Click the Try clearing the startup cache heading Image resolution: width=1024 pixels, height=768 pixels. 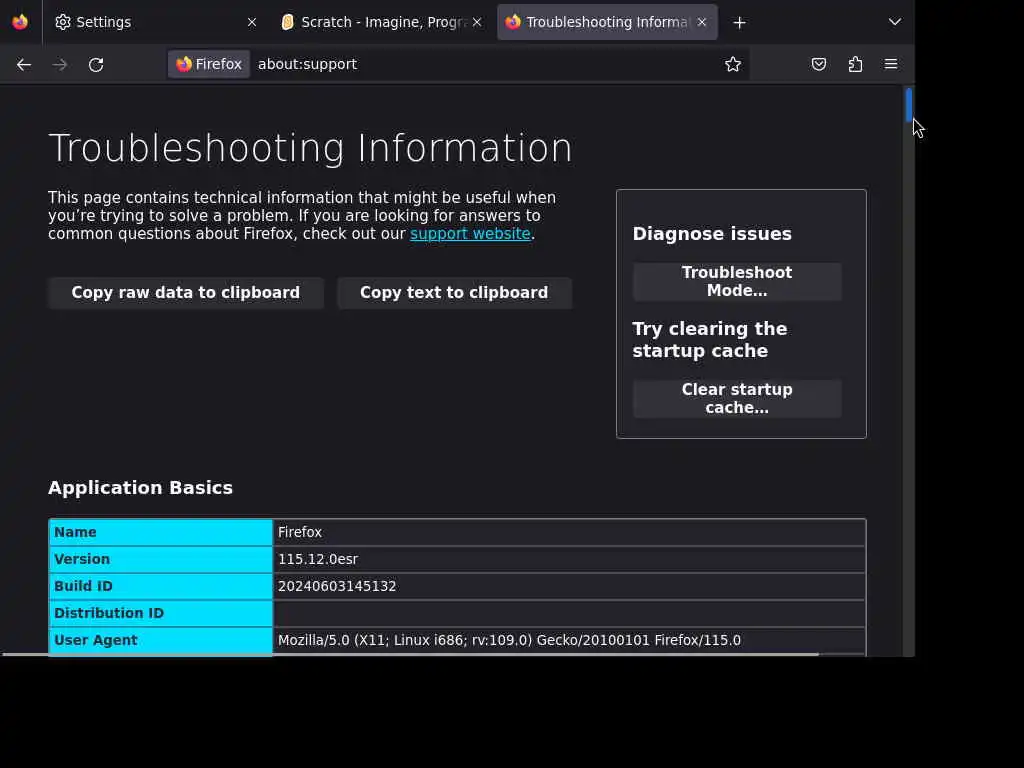pos(710,340)
